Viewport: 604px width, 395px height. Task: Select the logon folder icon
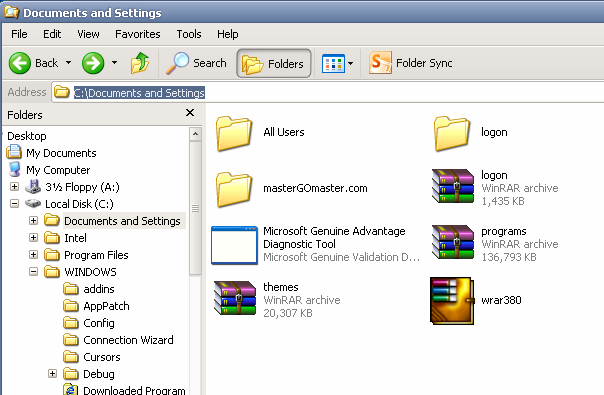point(451,133)
